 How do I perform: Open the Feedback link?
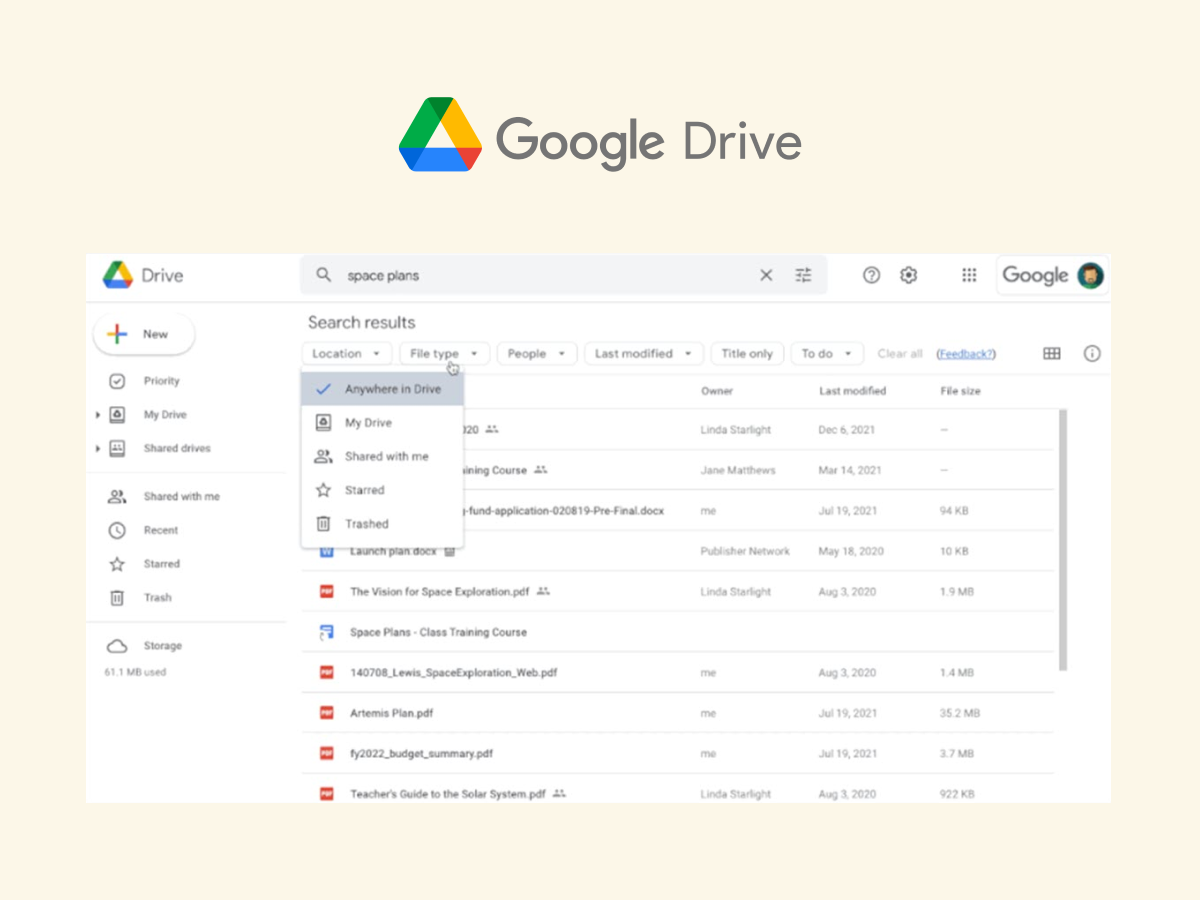point(965,354)
